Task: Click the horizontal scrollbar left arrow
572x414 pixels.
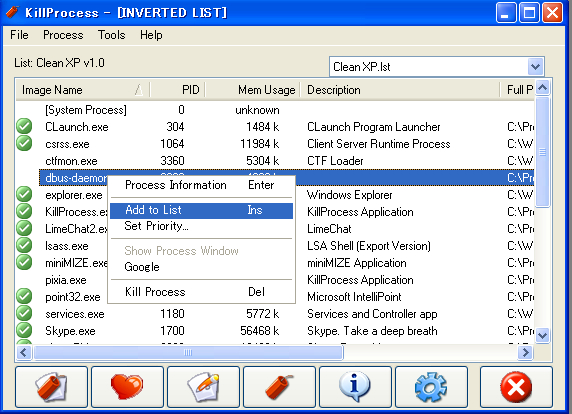Action: click(24, 352)
